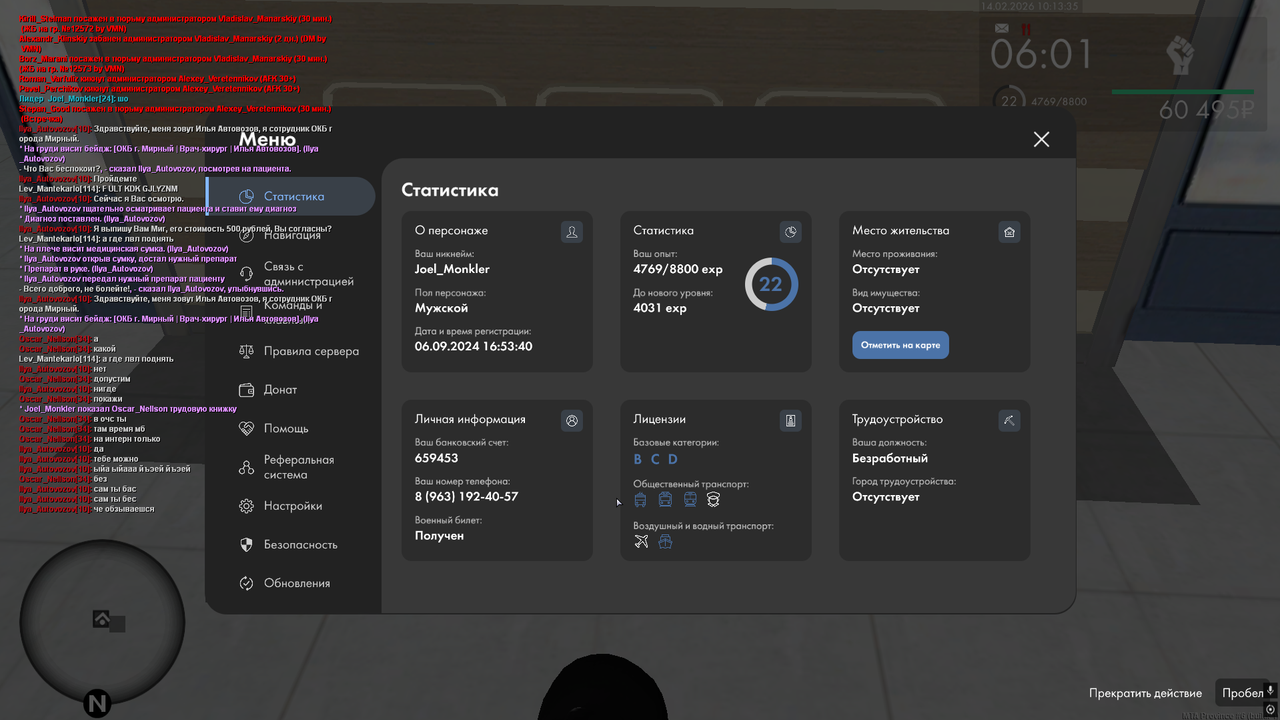Click the bank account number 659453
The height and width of the screenshot is (720, 1280).
tap(437, 458)
